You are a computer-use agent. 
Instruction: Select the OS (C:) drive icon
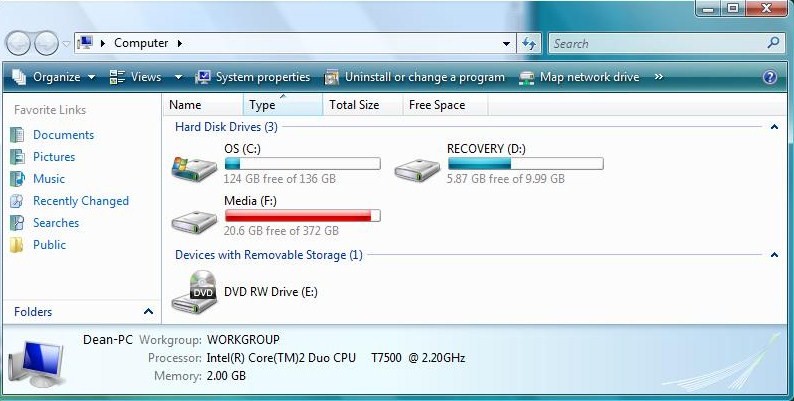tap(194, 169)
